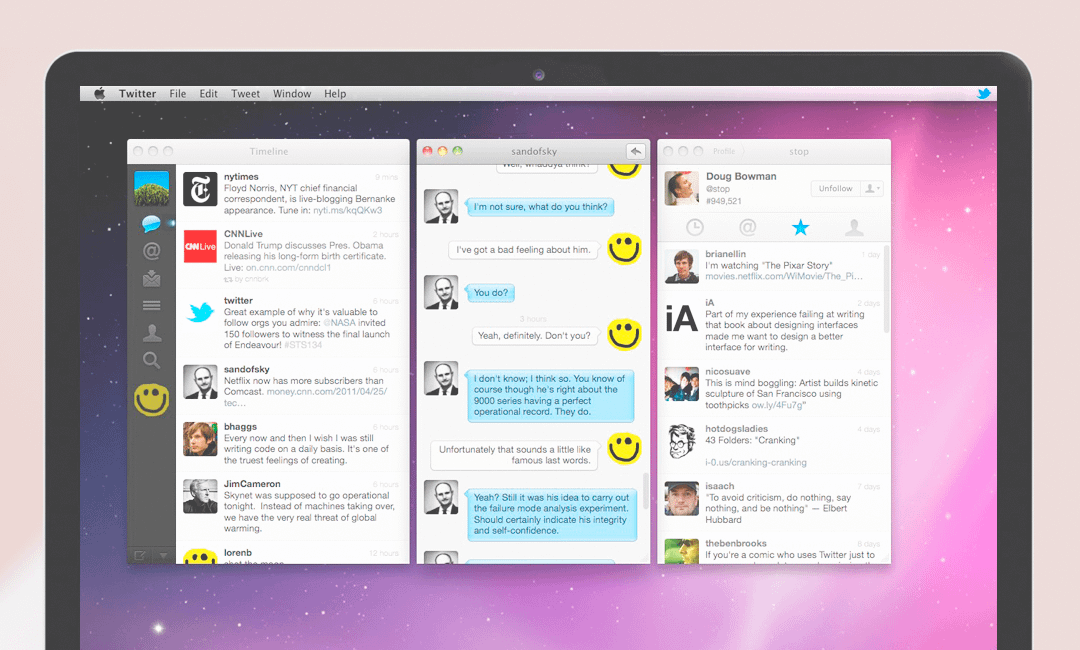Open the File menu
Image resolution: width=1080 pixels, height=650 pixels.
[178, 94]
